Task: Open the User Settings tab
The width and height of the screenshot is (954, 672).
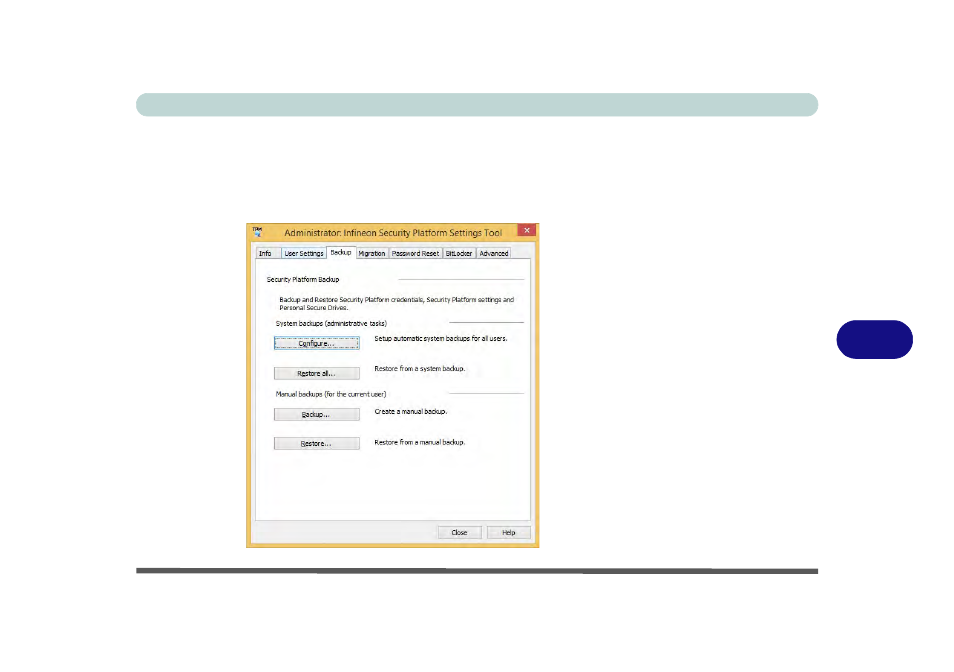Action: click(304, 254)
